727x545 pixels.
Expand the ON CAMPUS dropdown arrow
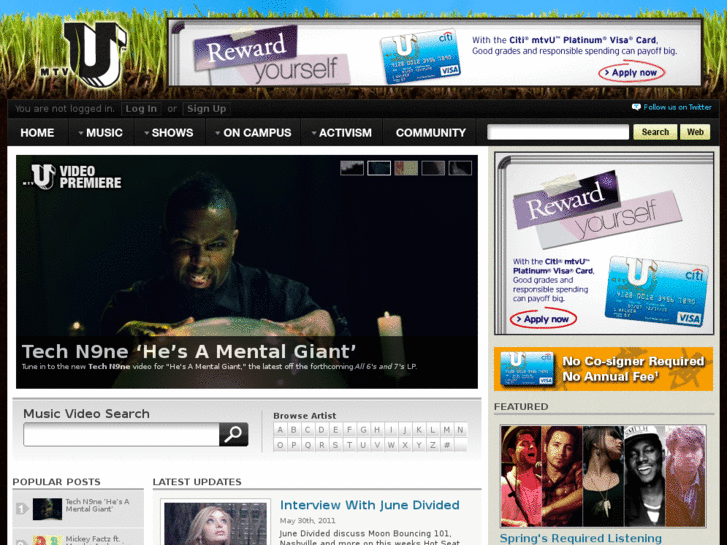coord(217,133)
